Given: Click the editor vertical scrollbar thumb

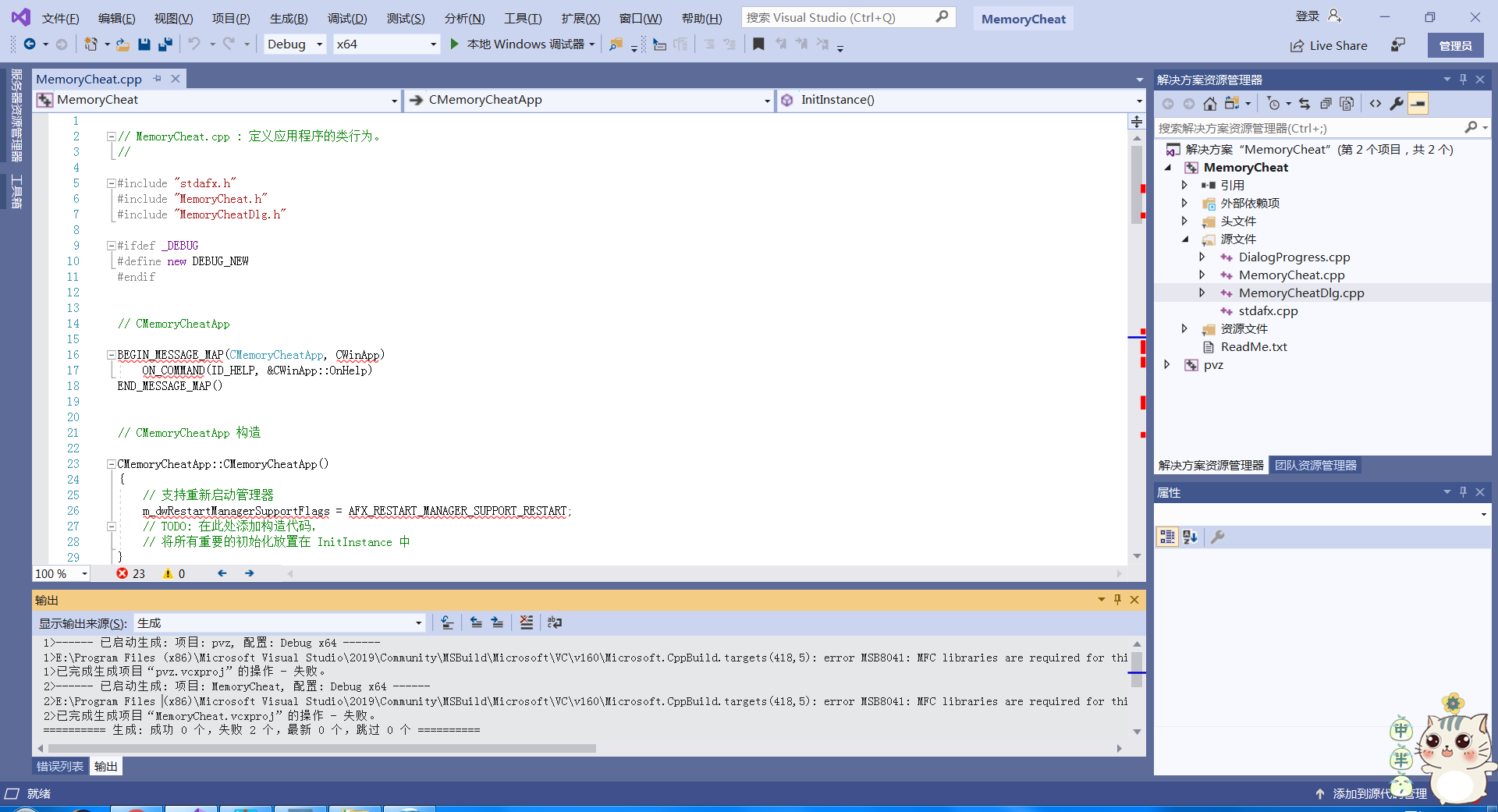Looking at the screenshot, I should click(x=1137, y=184).
